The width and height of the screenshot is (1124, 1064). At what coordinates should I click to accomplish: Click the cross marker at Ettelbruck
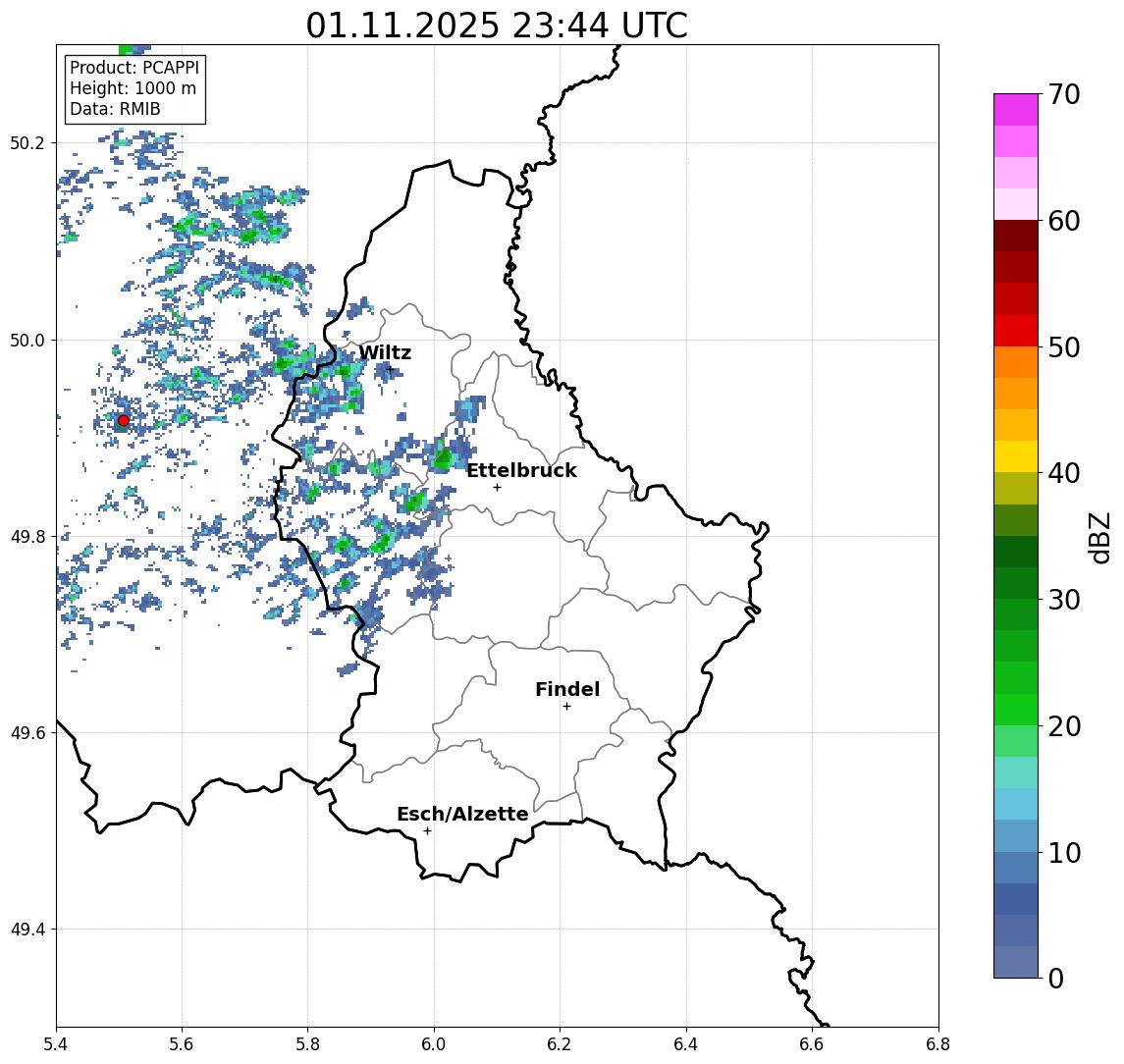tap(497, 488)
